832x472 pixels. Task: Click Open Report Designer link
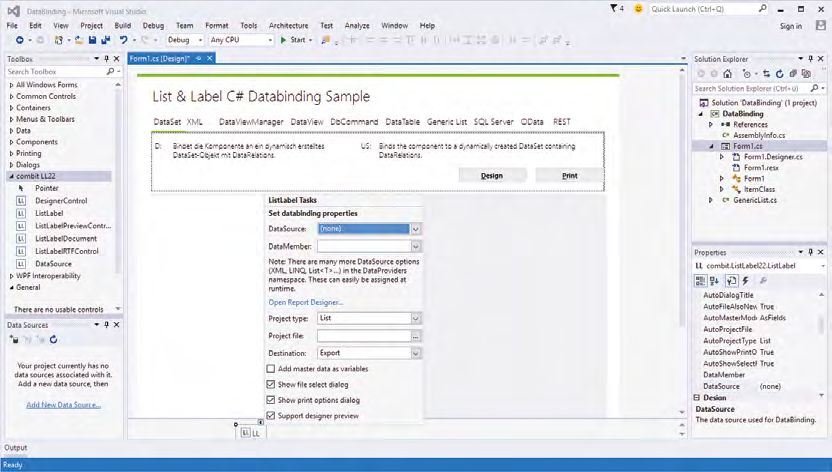coord(306,302)
